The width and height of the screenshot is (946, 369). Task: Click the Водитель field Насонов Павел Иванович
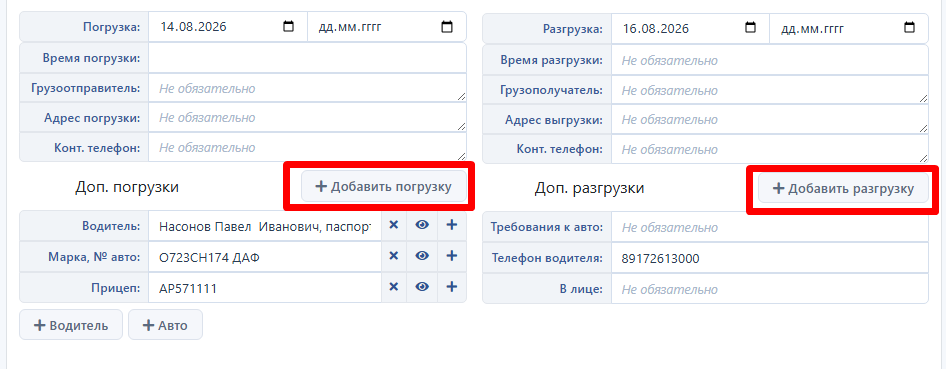[265, 226]
